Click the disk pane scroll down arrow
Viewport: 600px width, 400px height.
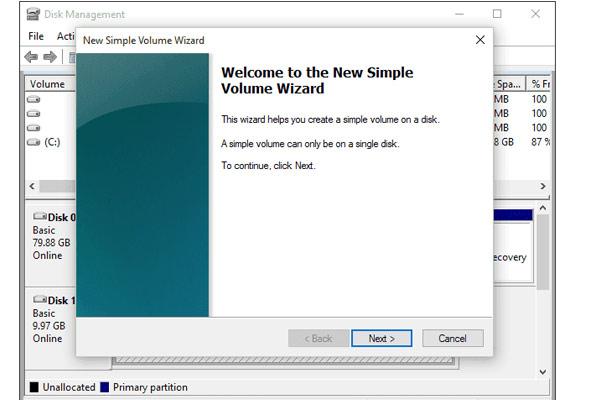(543, 371)
